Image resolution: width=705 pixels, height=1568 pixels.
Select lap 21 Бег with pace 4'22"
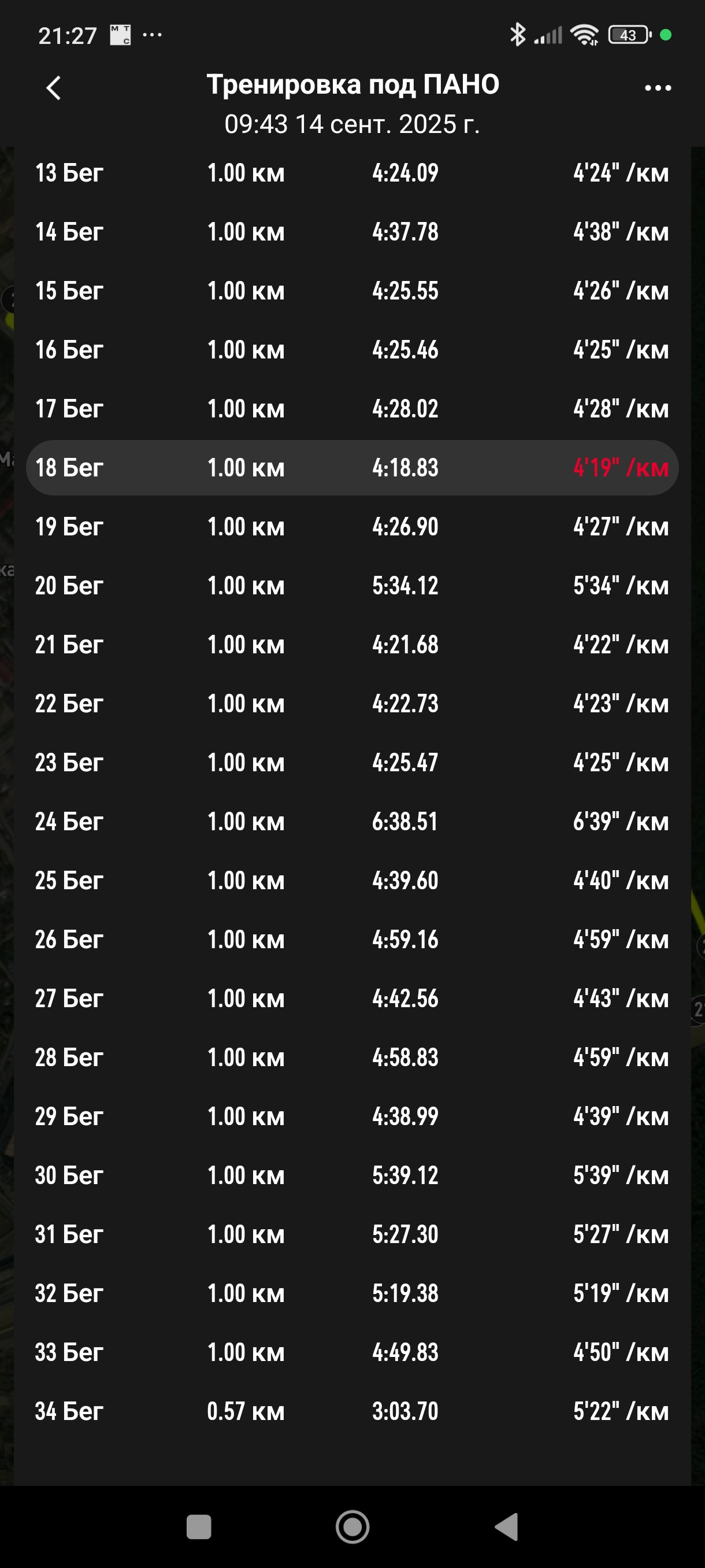click(352, 645)
